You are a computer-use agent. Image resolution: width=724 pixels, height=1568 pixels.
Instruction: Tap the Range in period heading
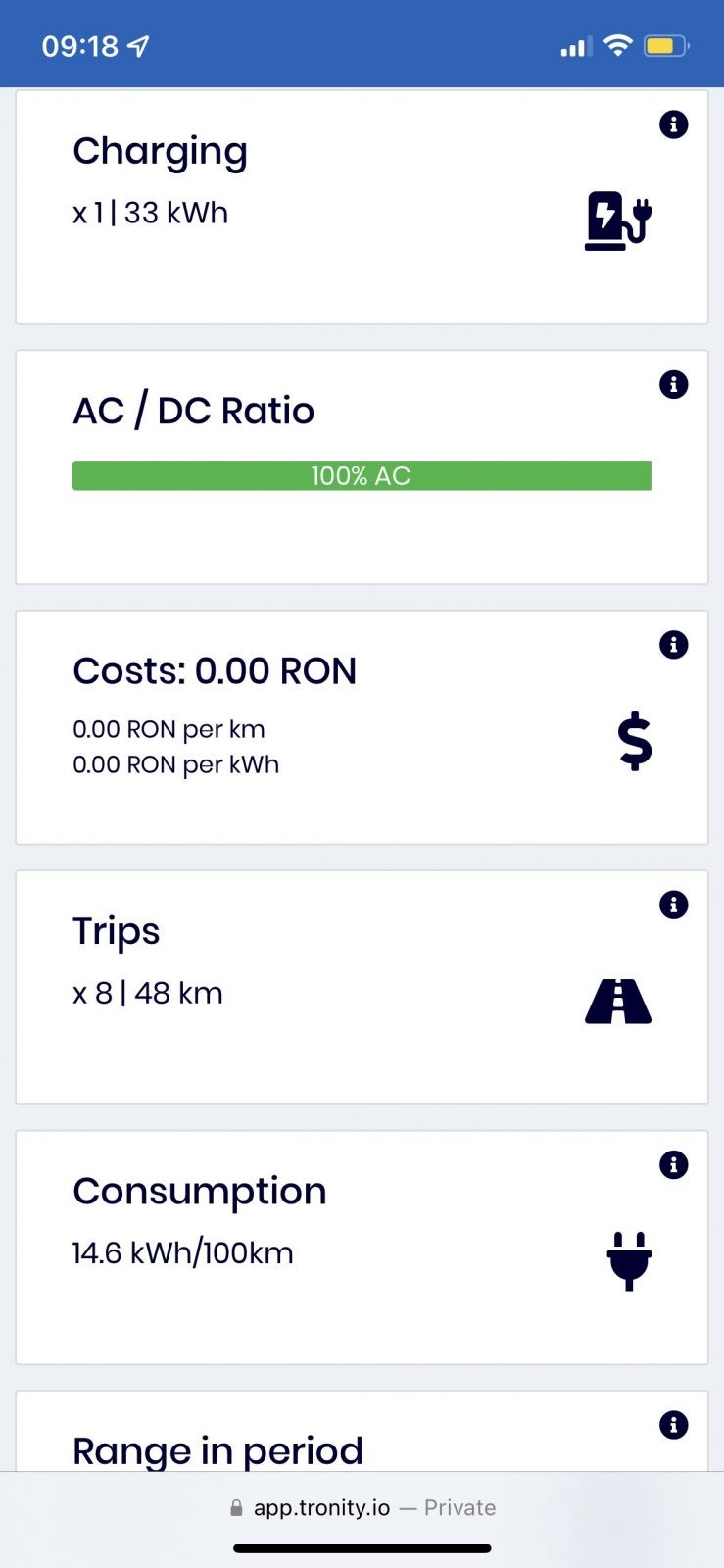217,1450
